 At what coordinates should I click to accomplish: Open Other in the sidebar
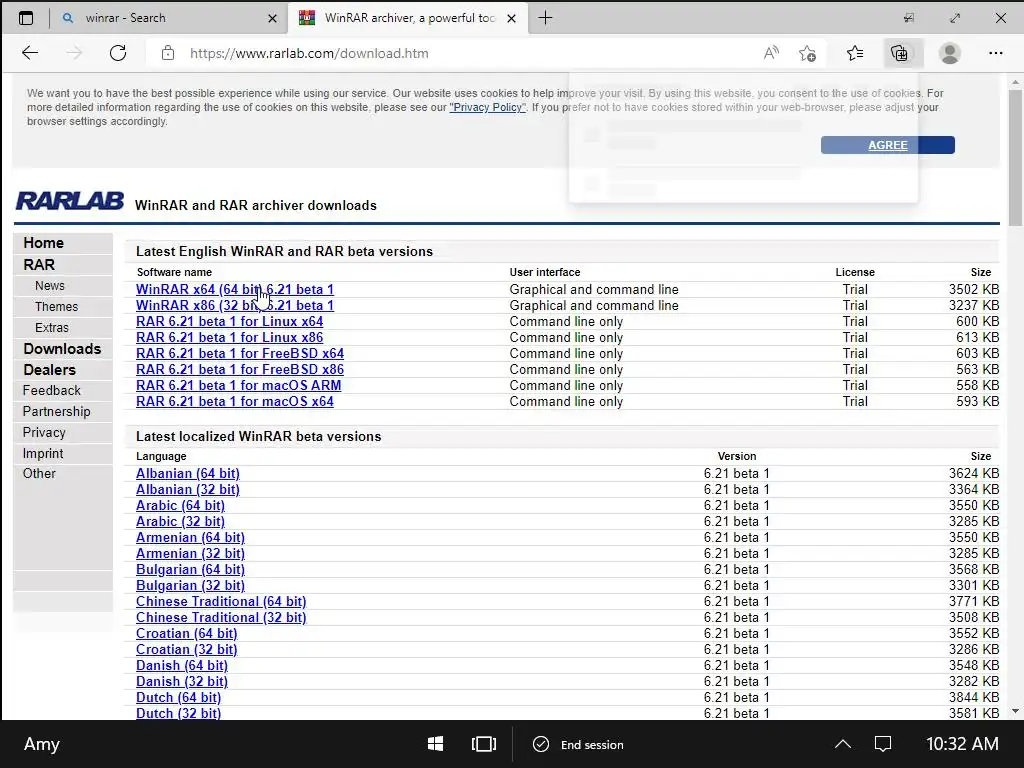click(39, 473)
